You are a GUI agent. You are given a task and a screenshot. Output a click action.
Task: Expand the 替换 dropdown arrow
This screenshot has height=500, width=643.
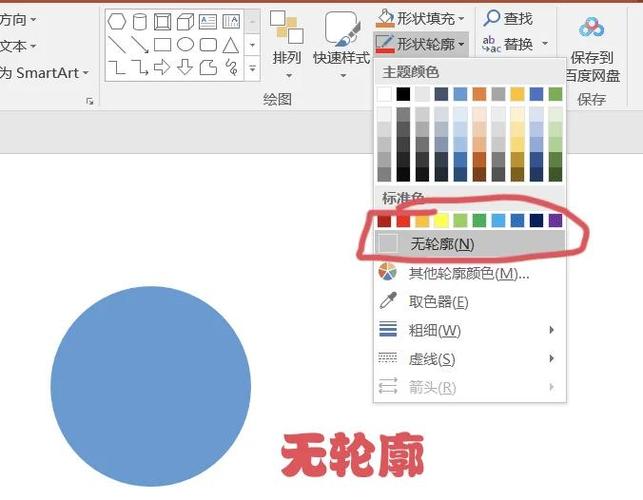tap(545, 43)
